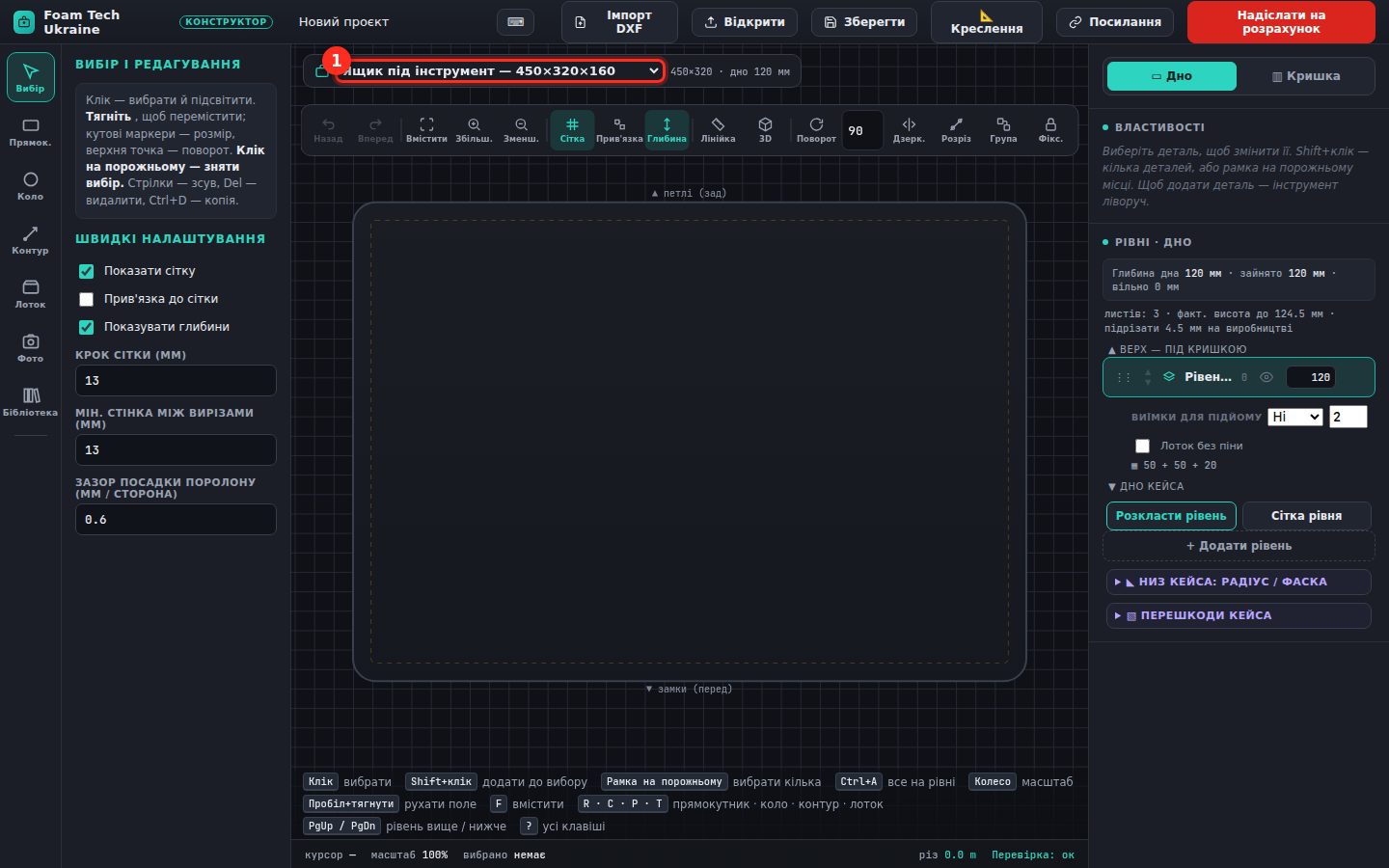Expand Низ кейса: радіус / фаска section
Screen dimensions: 1389x868
[x=1239, y=582]
